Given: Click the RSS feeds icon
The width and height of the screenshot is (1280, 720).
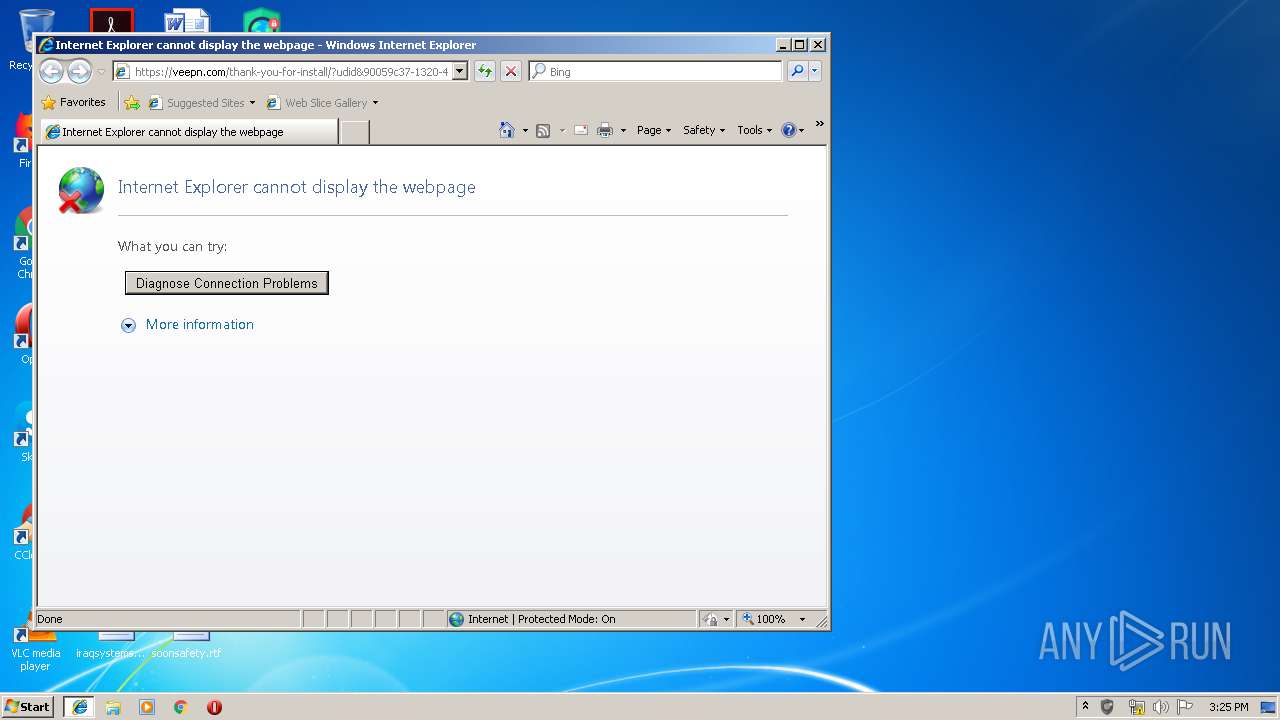Looking at the screenshot, I should tap(543, 130).
